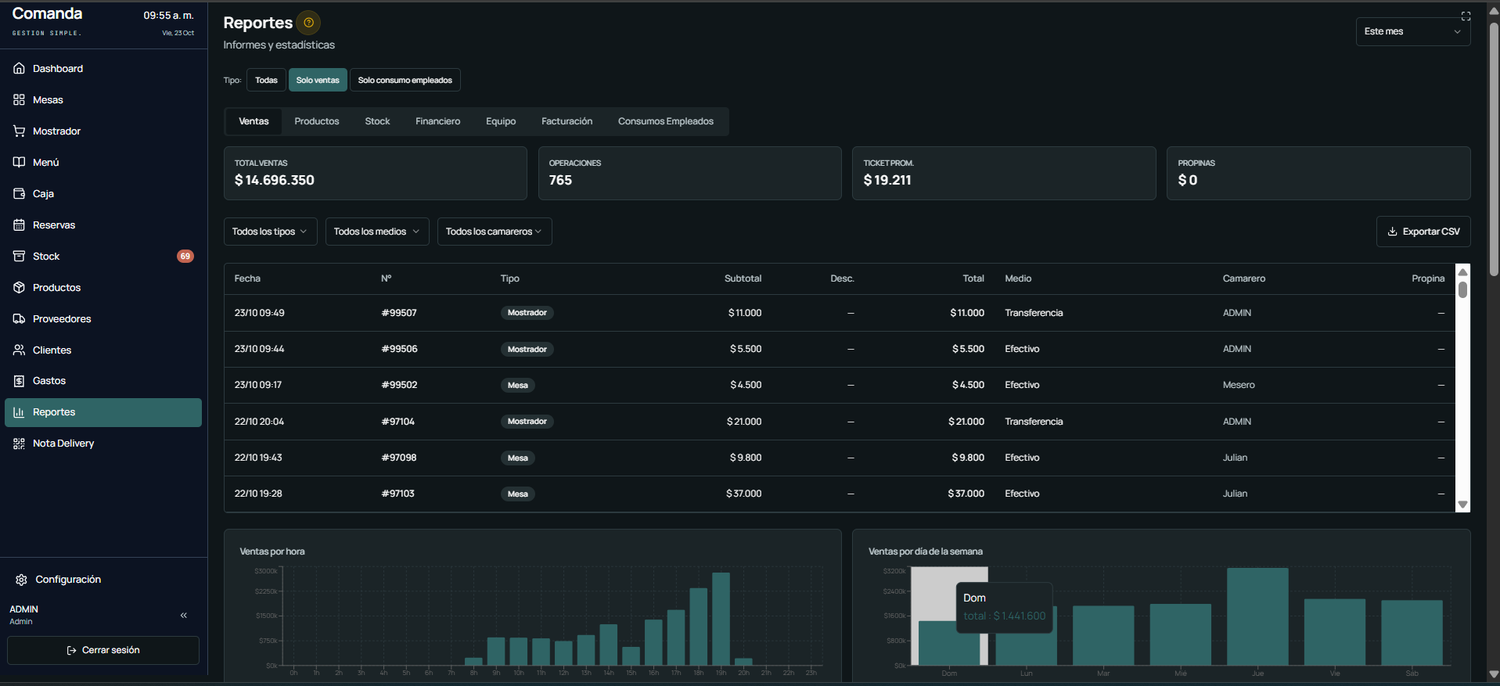Switch to the Facturación tab

(567, 121)
